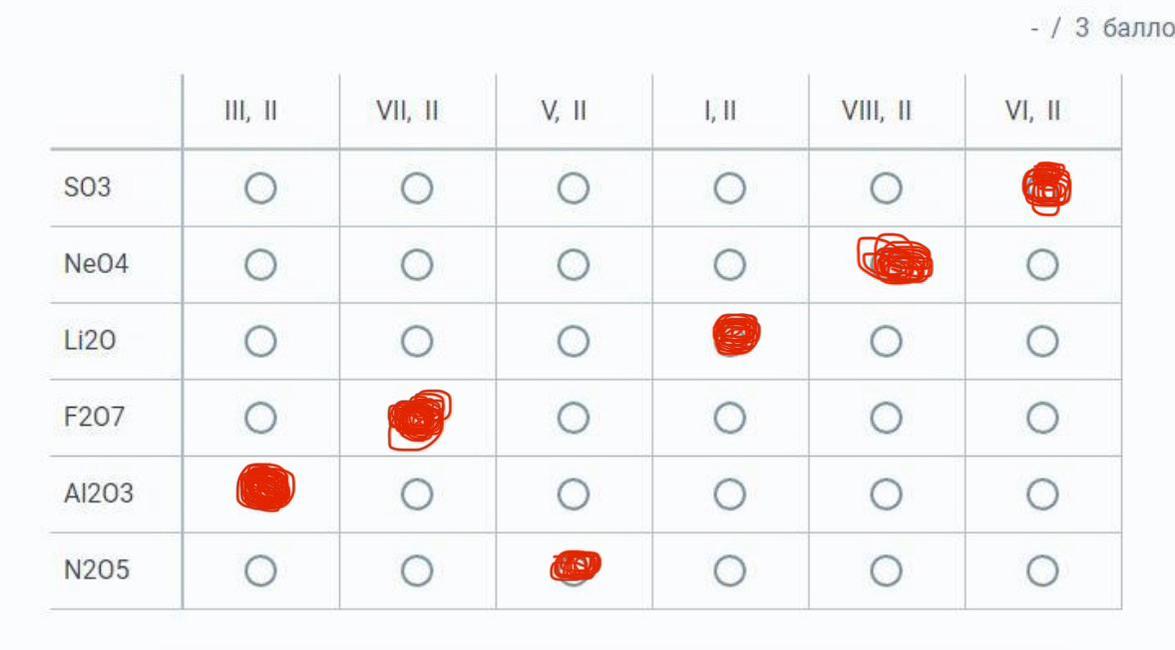Choose V, II option for F2O7

(x=573, y=418)
